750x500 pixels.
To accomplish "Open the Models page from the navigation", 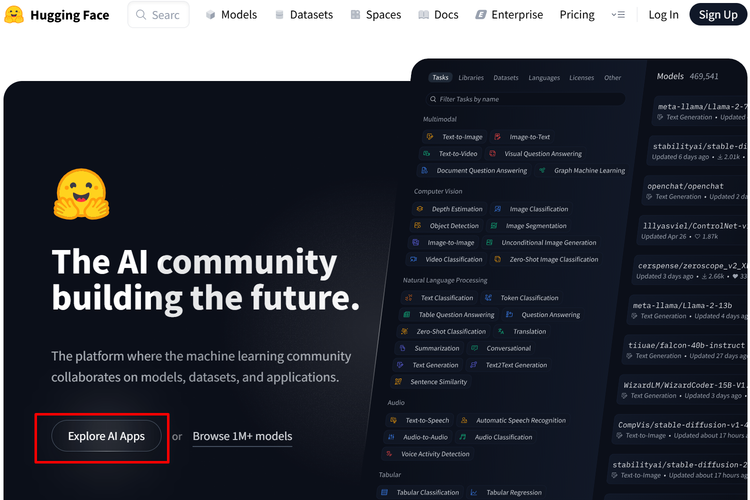I will click(232, 15).
